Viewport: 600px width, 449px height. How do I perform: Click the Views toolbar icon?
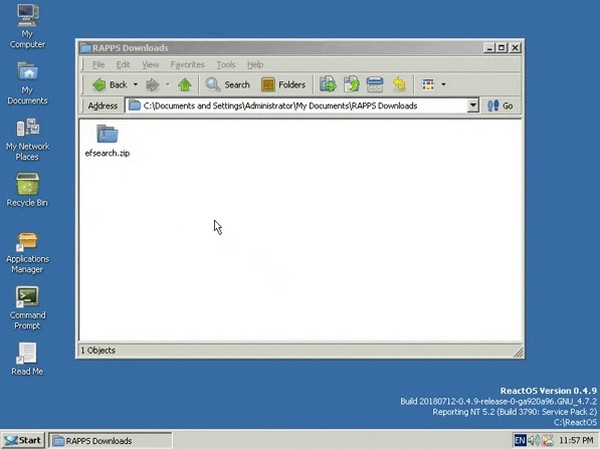(428, 85)
